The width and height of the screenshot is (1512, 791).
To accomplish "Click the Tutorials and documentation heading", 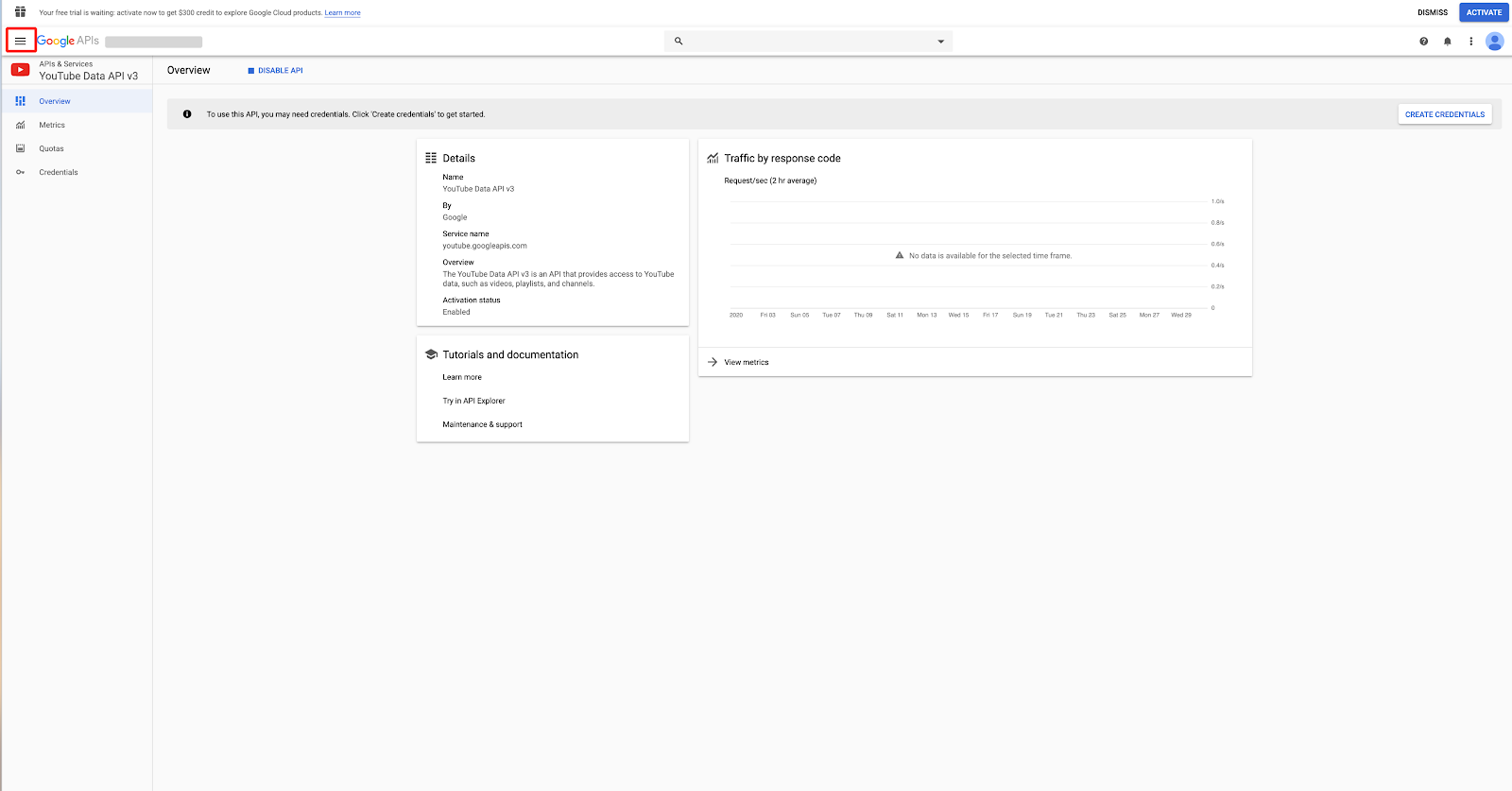I will 510,354.
